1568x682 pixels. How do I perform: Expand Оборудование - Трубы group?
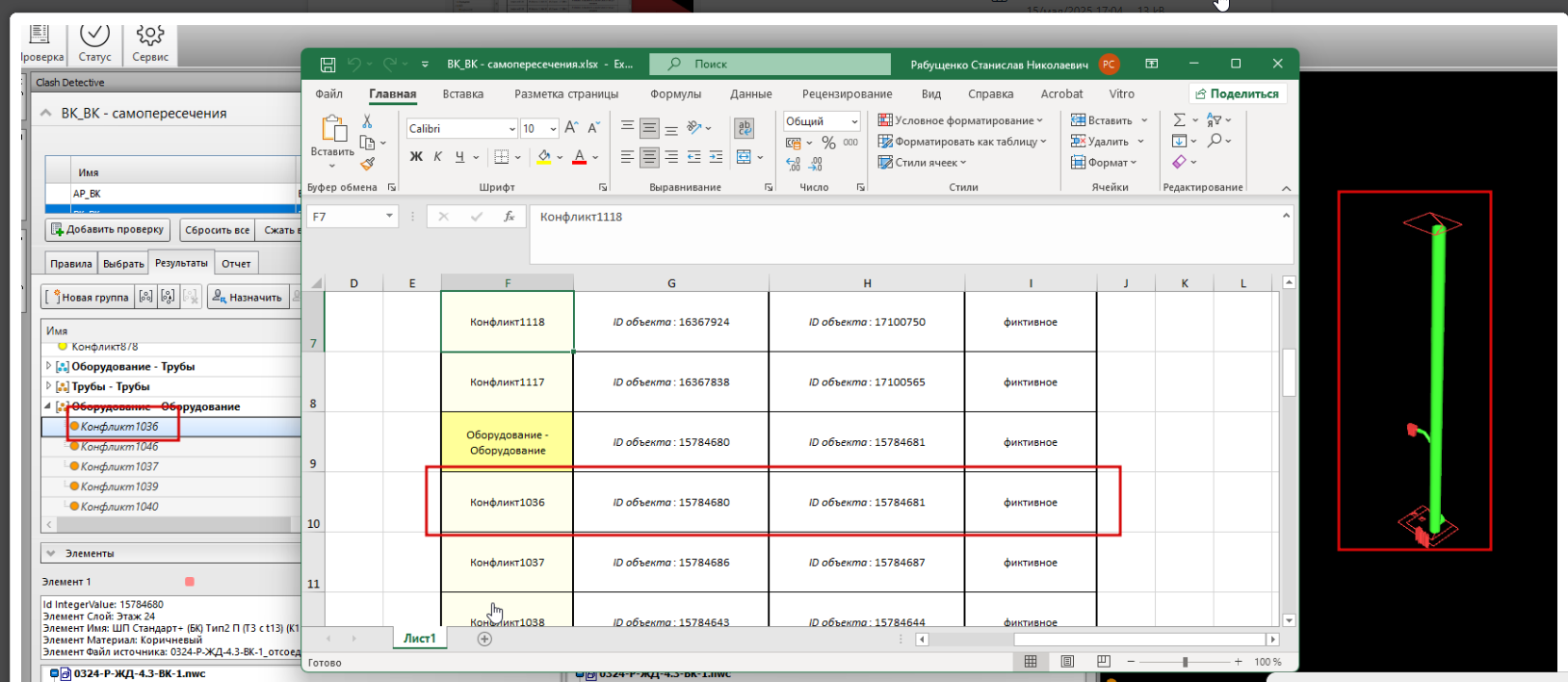(49, 366)
